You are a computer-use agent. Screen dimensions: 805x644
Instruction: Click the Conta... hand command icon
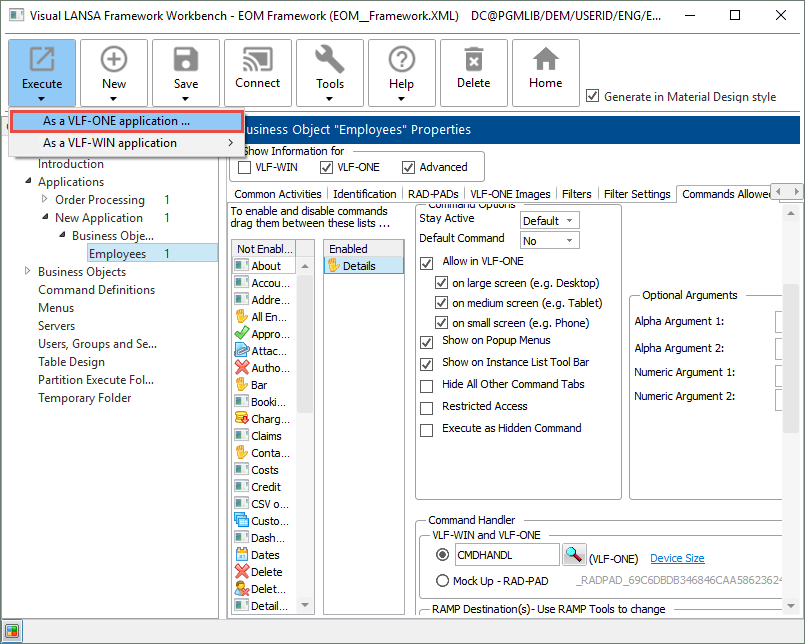[x=241, y=452]
